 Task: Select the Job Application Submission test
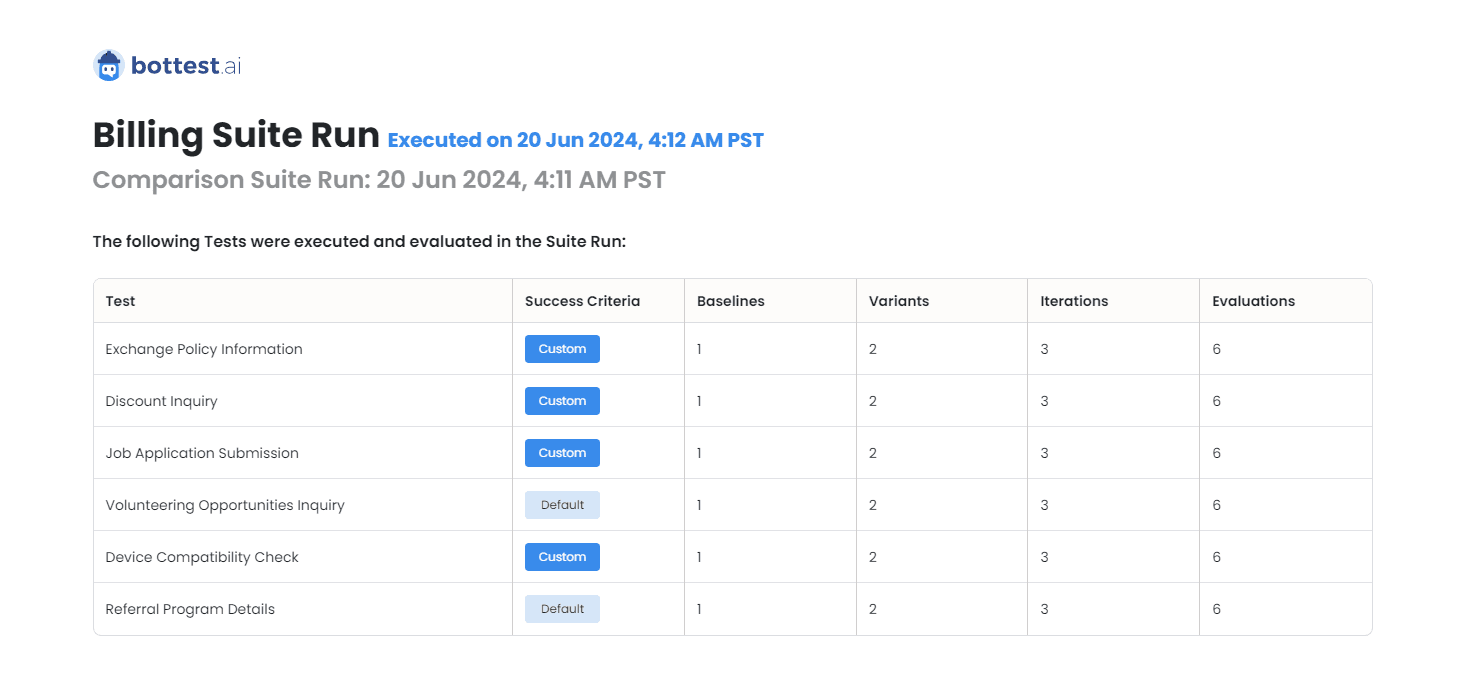(x=202, y=453)
